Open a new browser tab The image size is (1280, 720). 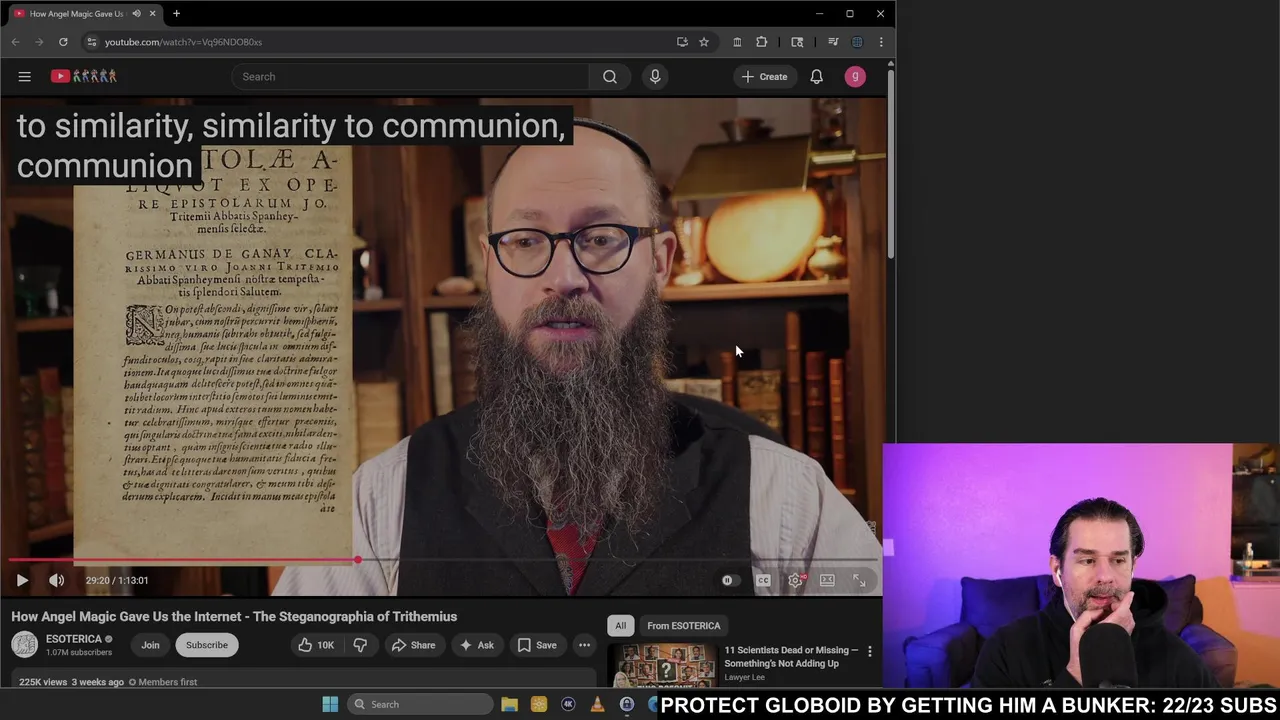[176, 13]
